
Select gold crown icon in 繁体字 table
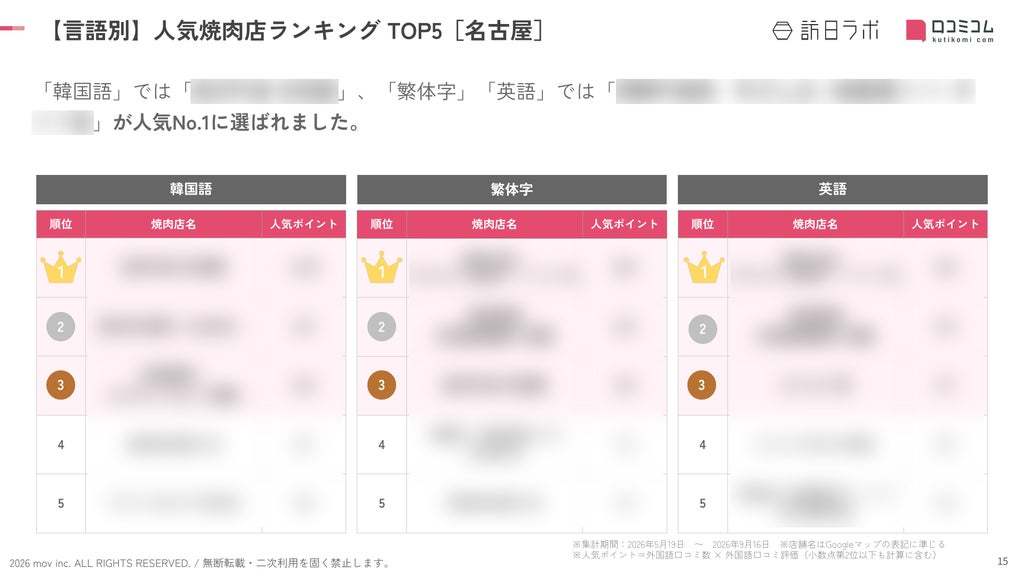[x=381, y=267]
